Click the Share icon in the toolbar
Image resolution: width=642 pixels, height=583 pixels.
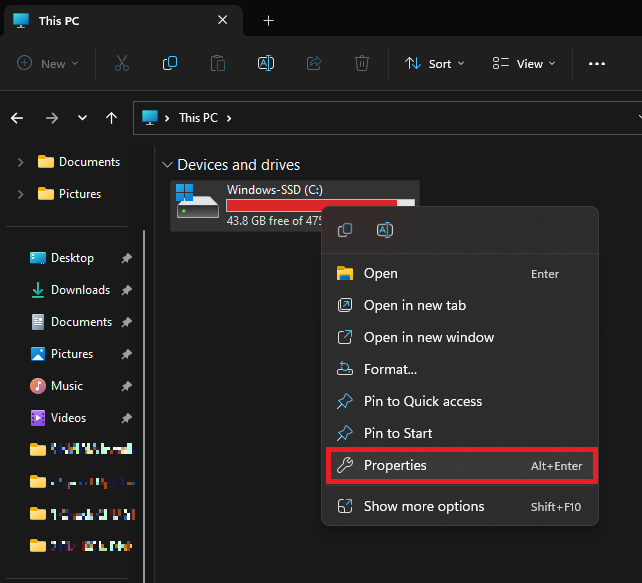click(314, 63)
